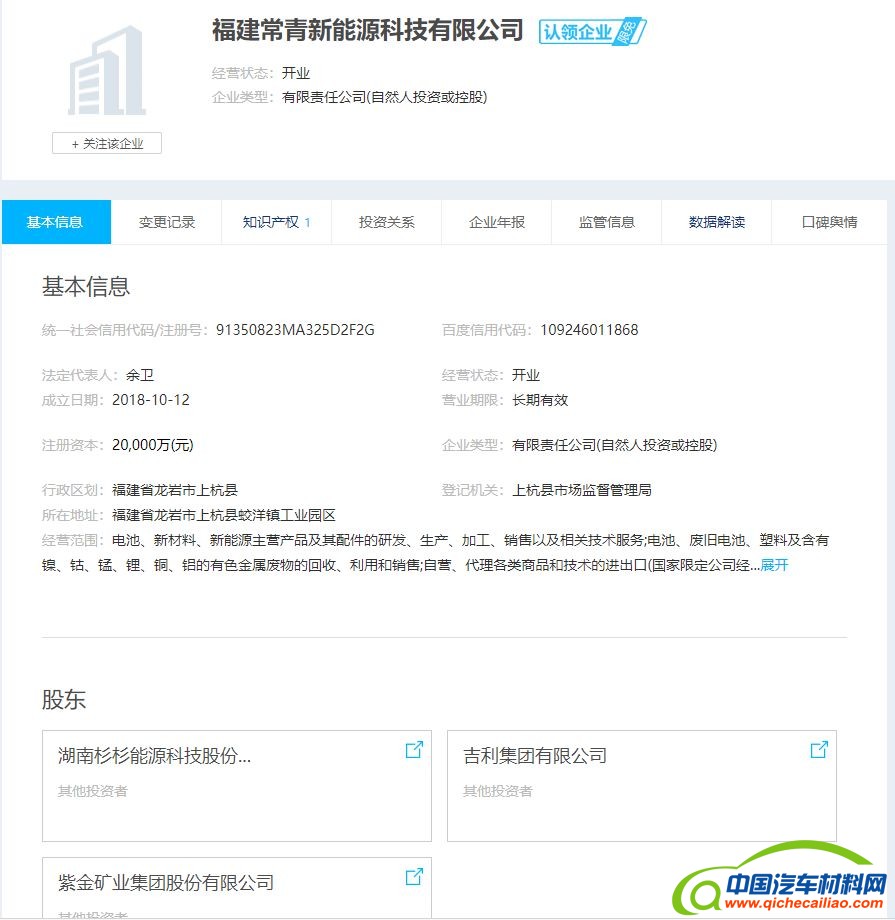This screenshot has height=920, width=895.
Task: Expand the 经营范围 text with 展开
Action: [774, 565]
